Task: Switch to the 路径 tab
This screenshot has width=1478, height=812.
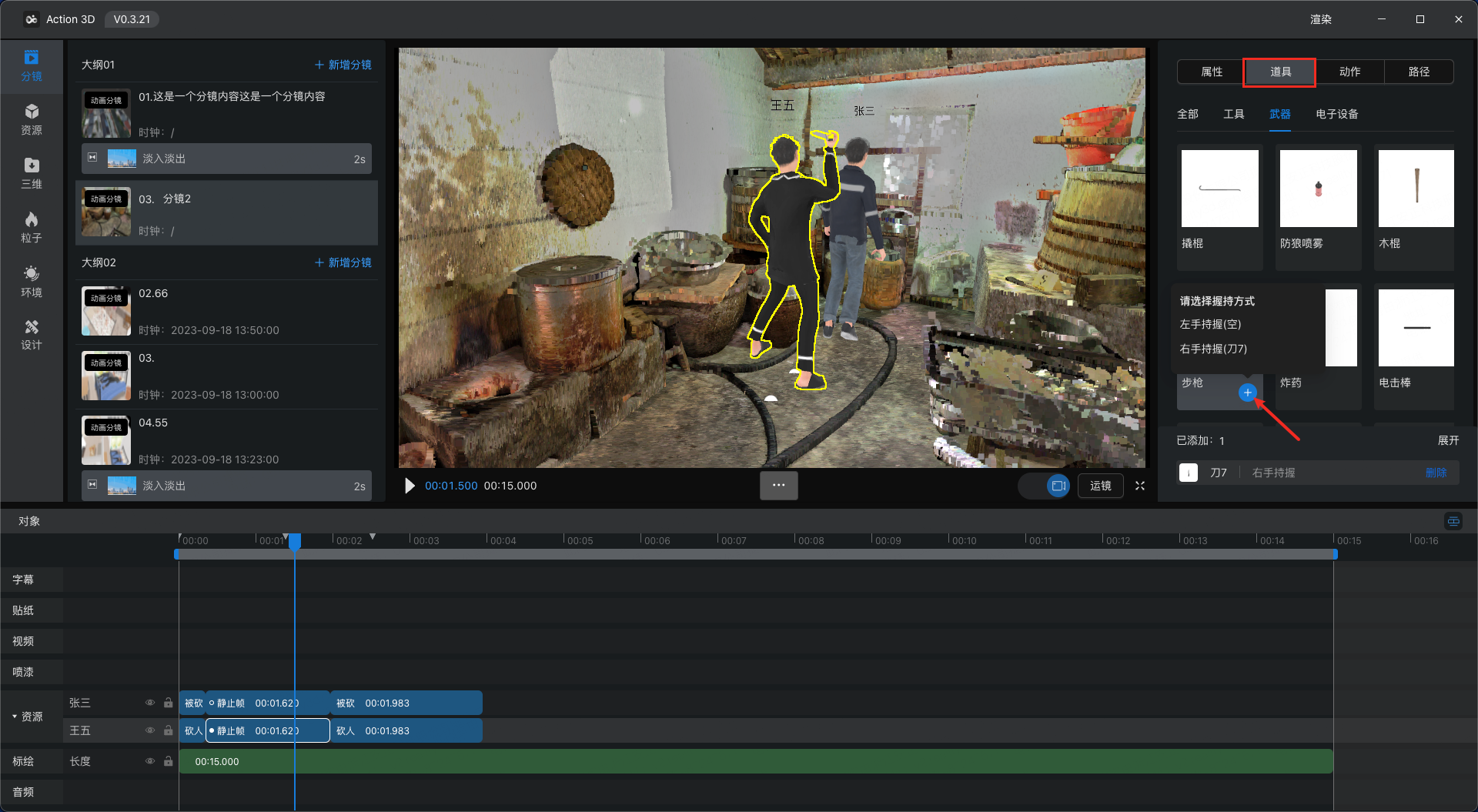Action: (x=1419, y=72)
